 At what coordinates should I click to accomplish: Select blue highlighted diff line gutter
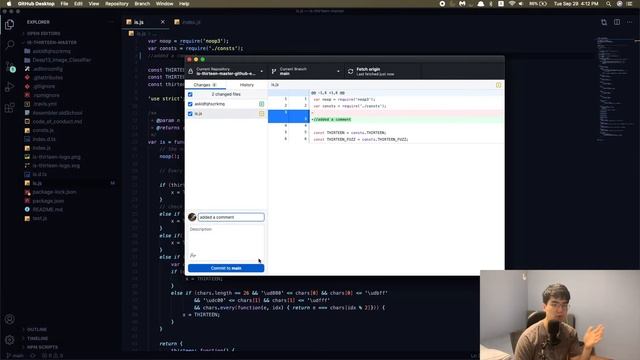tap(288, 116)
